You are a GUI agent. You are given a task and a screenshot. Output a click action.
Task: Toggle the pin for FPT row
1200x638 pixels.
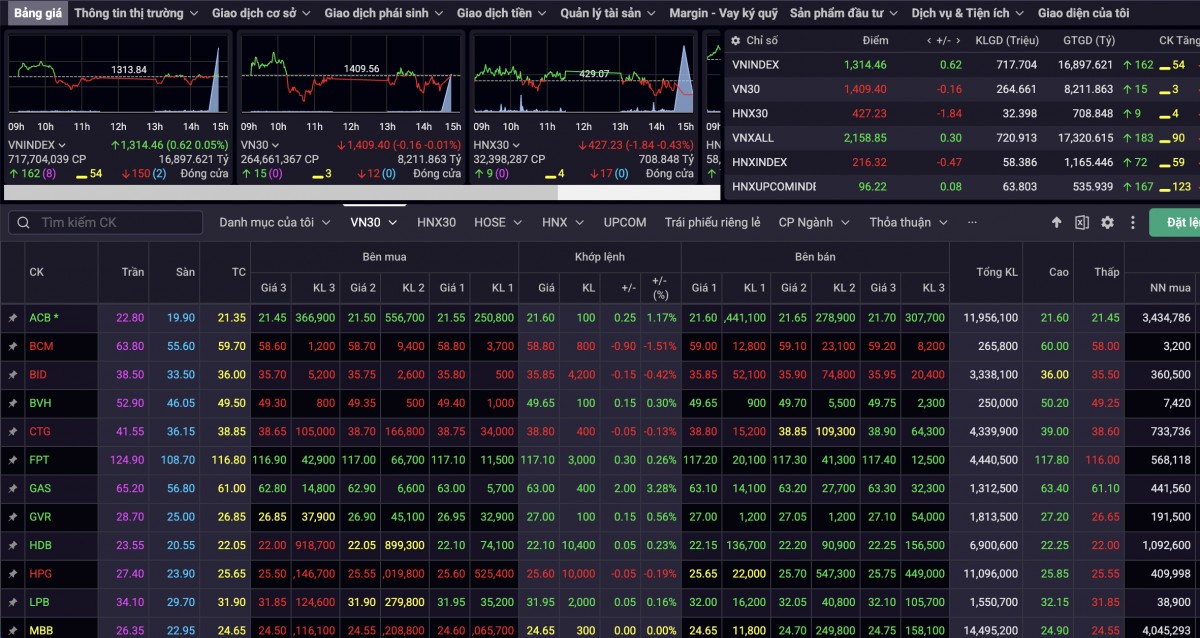click(13, 460)
